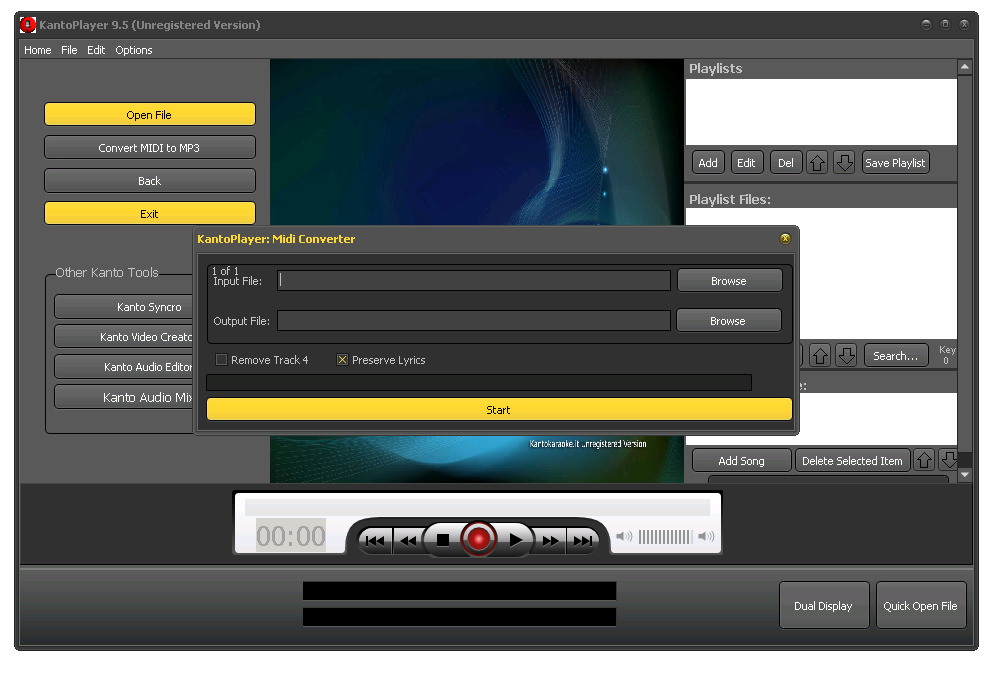Viewport: 1005px width, 678px height.
Task: Click the 00:00 time display
Action: (x=291, y=536)
